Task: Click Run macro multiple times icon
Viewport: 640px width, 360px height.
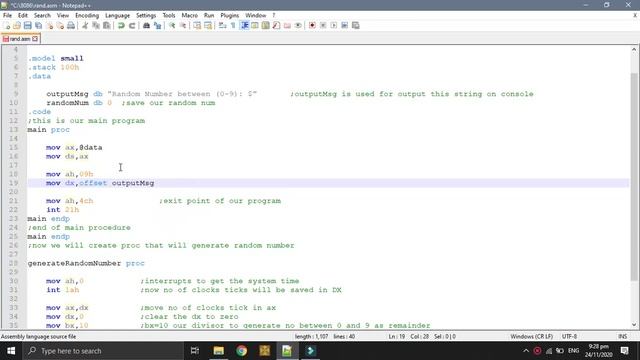Action: point(344,26)
